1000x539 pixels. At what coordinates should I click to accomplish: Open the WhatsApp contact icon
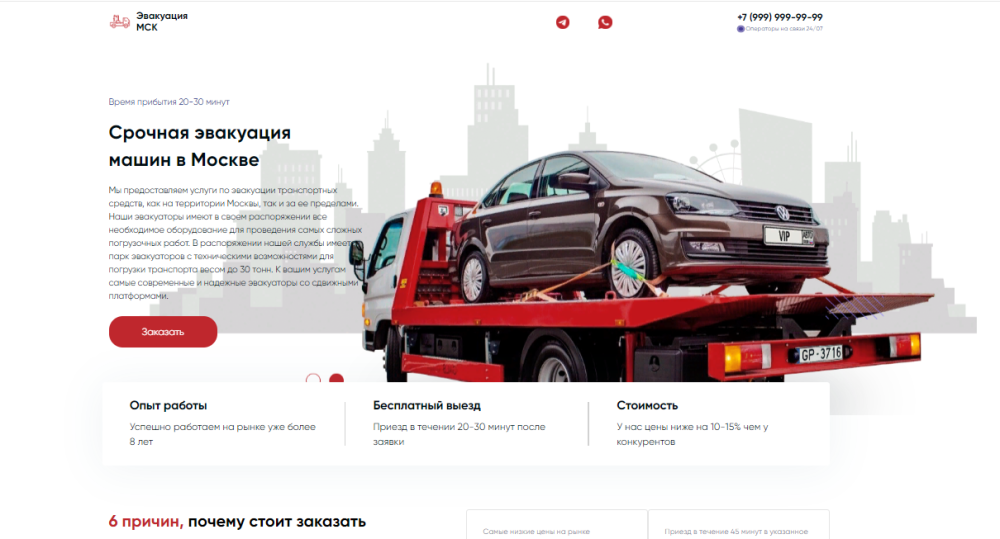605,22
